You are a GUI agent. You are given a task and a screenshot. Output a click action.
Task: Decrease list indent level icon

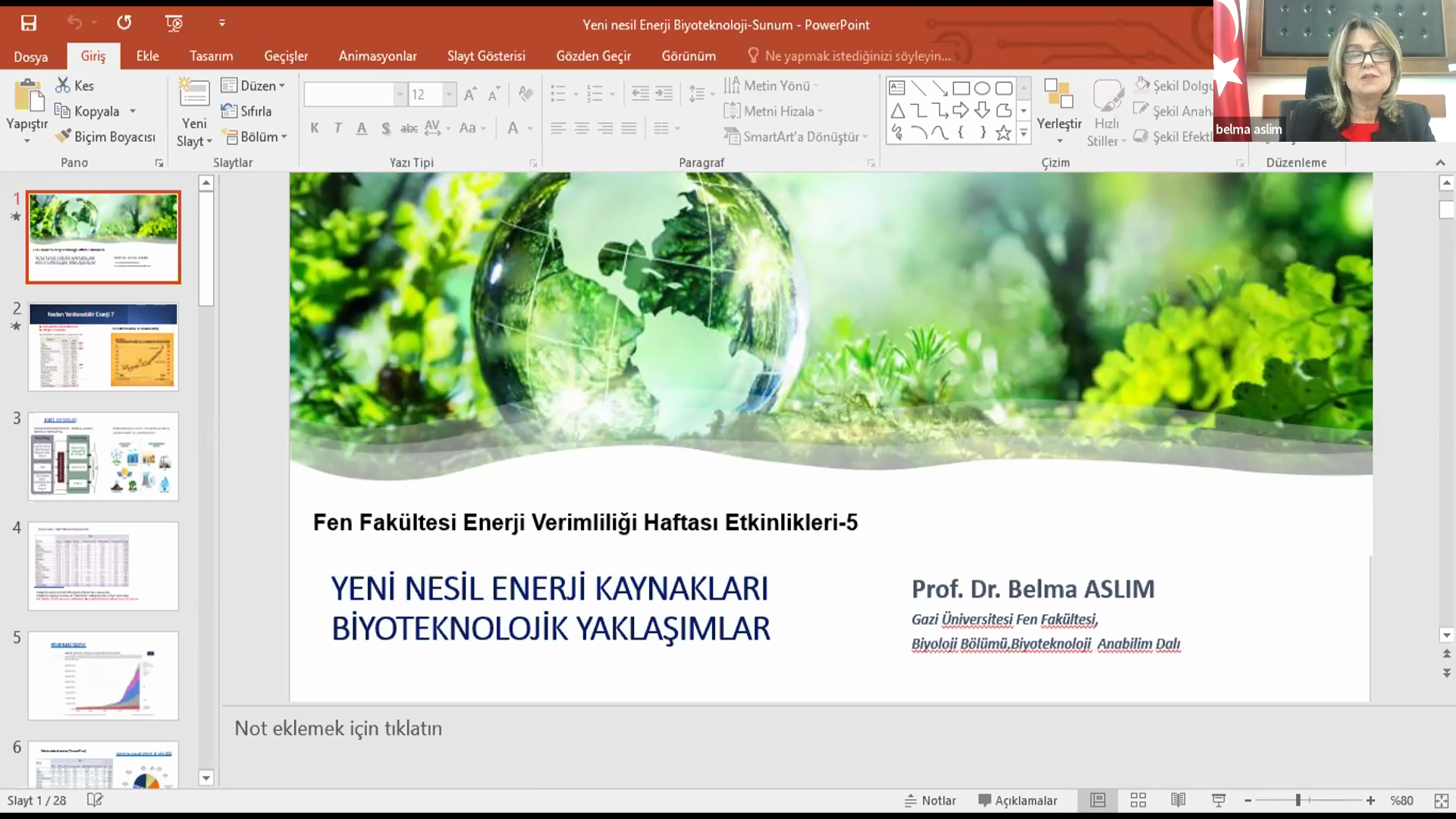point(640,94)
